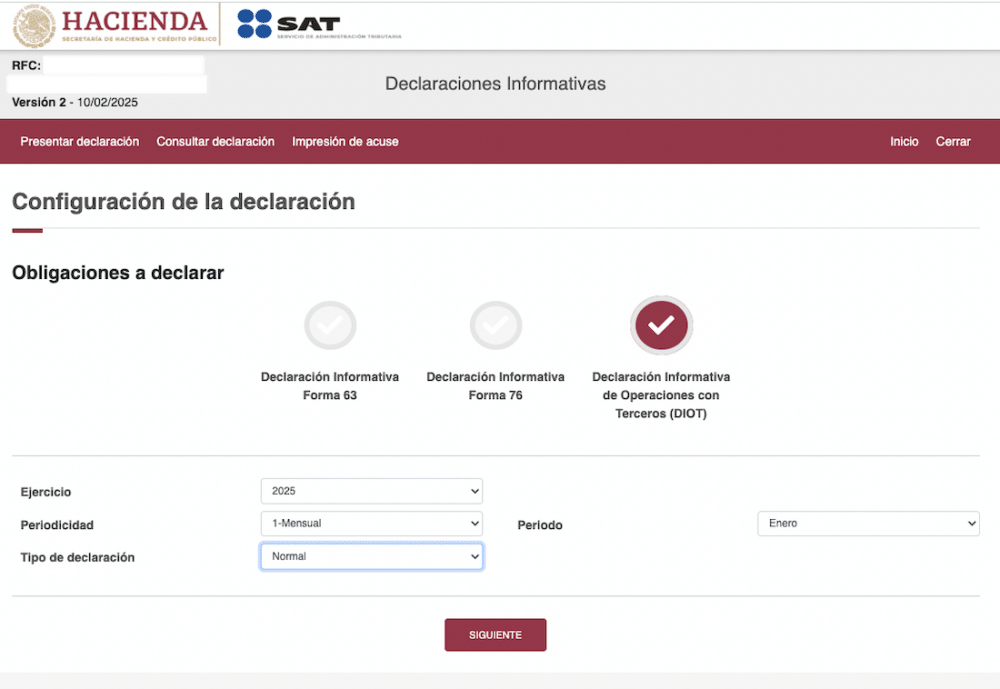Click the Configuración de la declaración heading
Image resolution: width=1000 pixels, height=689 pixels.
pyautogui.click(x=184, y=202)
